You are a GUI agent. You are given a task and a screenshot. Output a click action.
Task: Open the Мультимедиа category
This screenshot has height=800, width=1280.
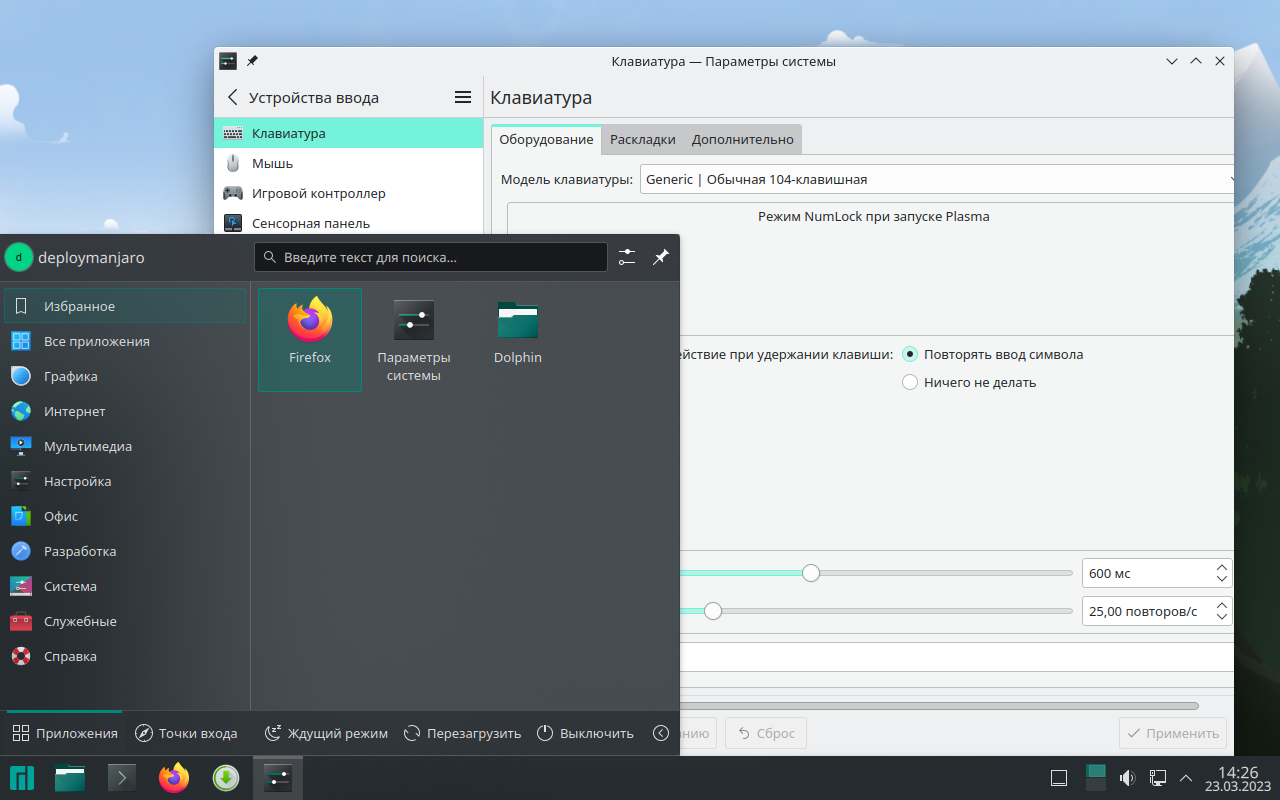pyautogui.click(x=124, y=446)
